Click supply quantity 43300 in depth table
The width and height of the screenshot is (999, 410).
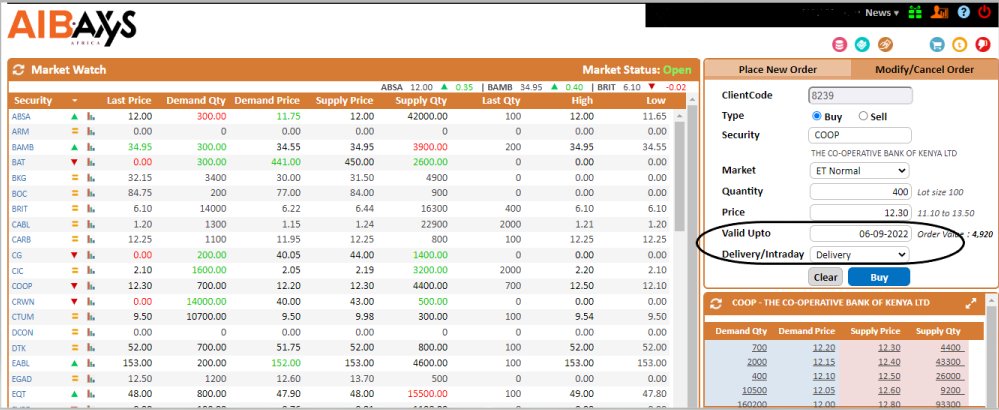(948, 362)
